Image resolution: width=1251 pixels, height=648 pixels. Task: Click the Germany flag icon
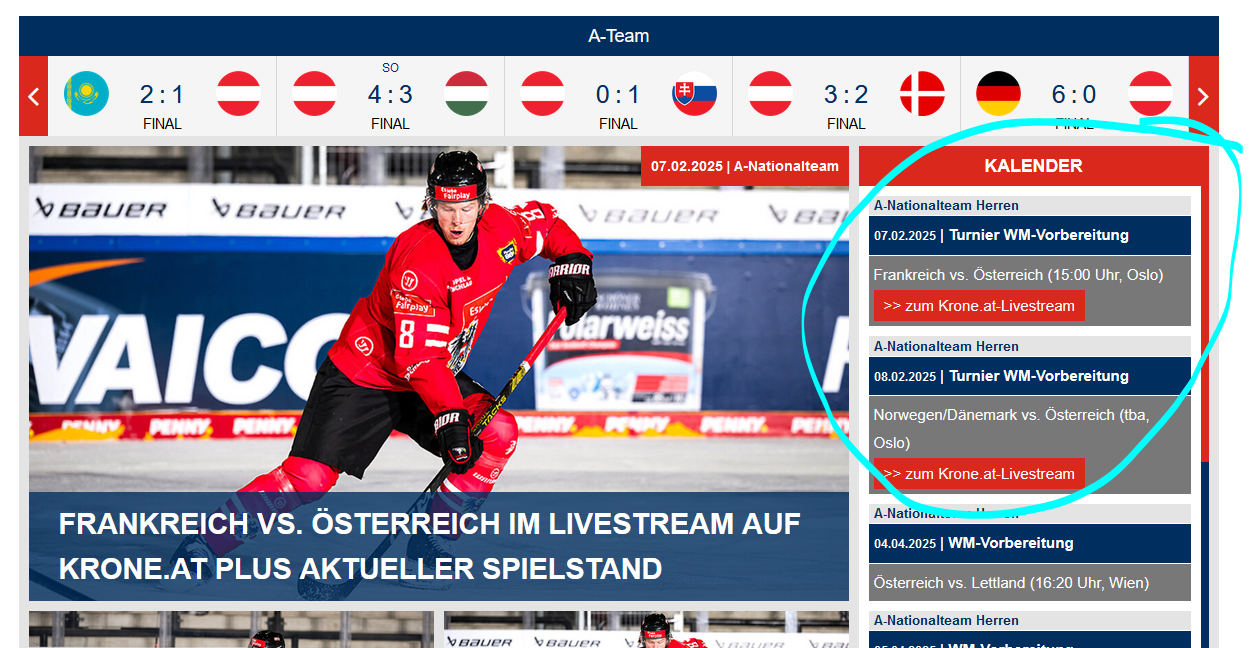[998, 94]
